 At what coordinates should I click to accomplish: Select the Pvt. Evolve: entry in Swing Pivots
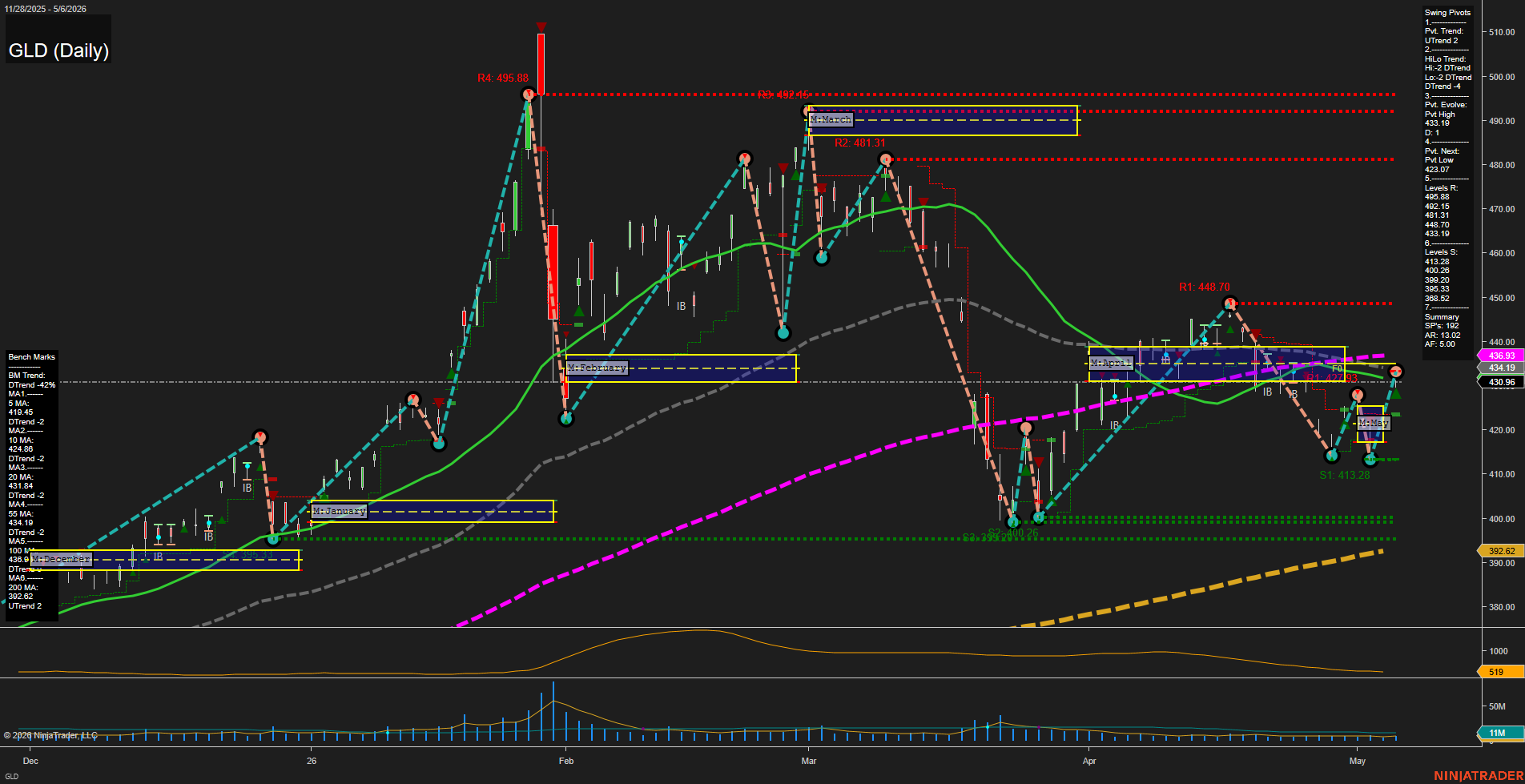click(x=1446, y=105)
